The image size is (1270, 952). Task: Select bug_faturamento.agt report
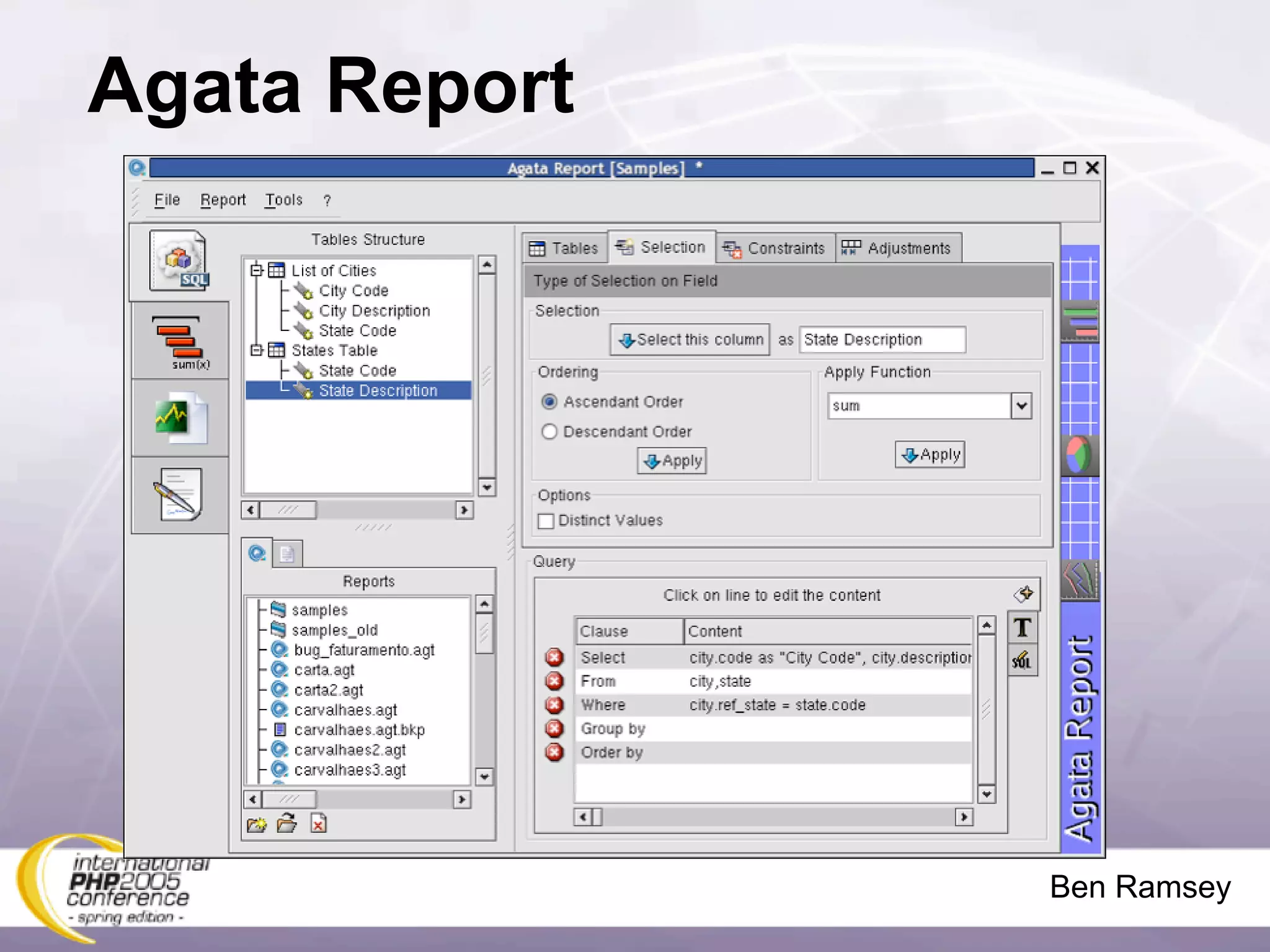[x=364, y=650]
